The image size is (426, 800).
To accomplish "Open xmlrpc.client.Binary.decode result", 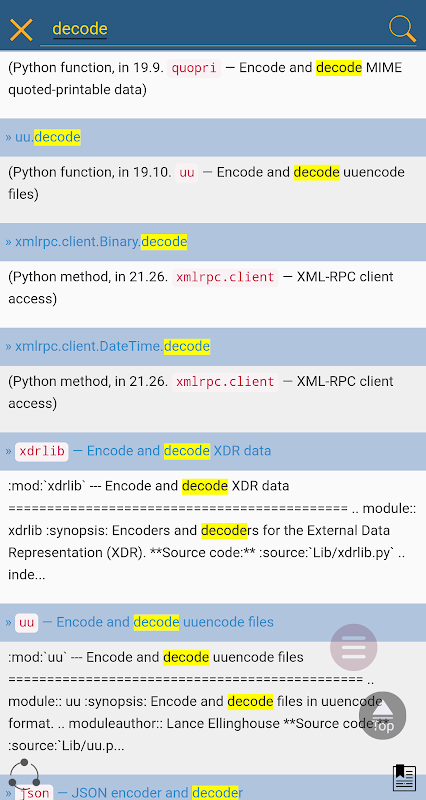I will 96,242.
